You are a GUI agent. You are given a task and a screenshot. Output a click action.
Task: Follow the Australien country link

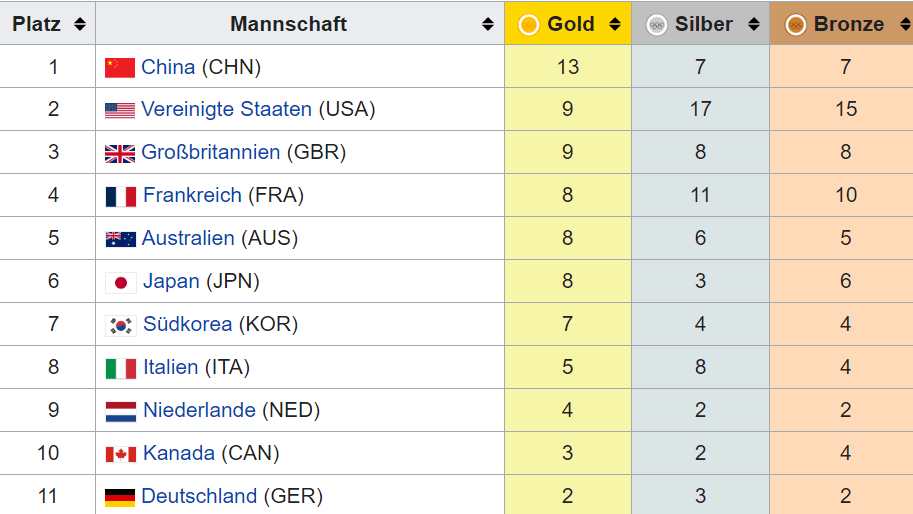(190, 238)
